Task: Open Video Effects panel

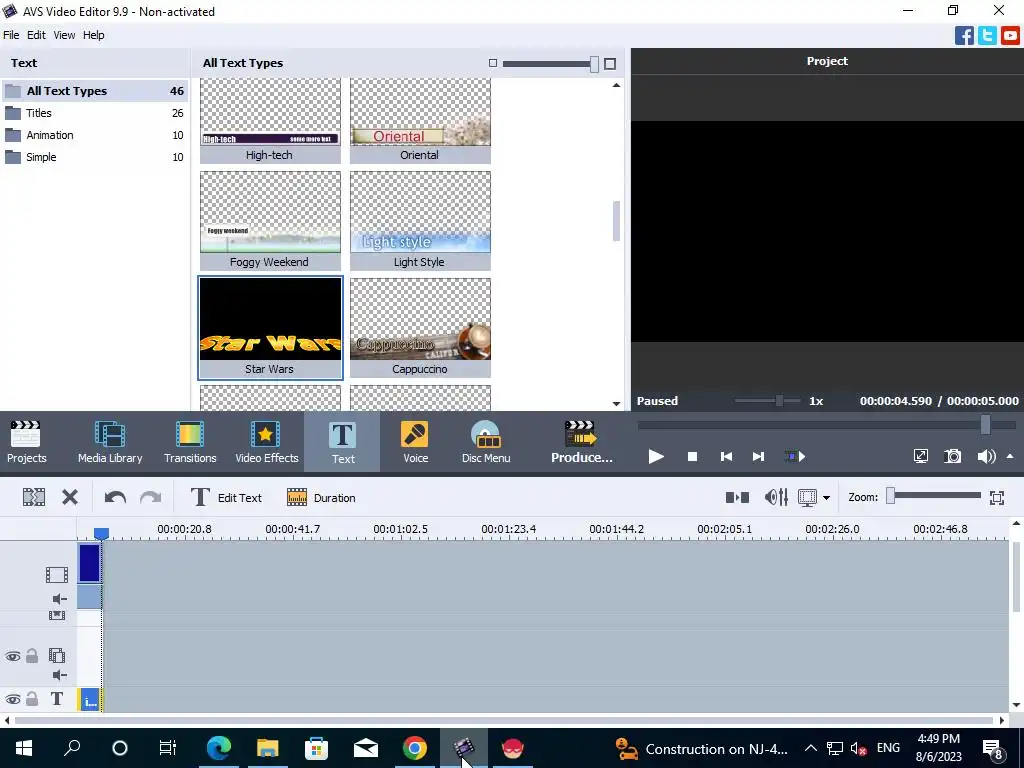Action: pos(266,441)
